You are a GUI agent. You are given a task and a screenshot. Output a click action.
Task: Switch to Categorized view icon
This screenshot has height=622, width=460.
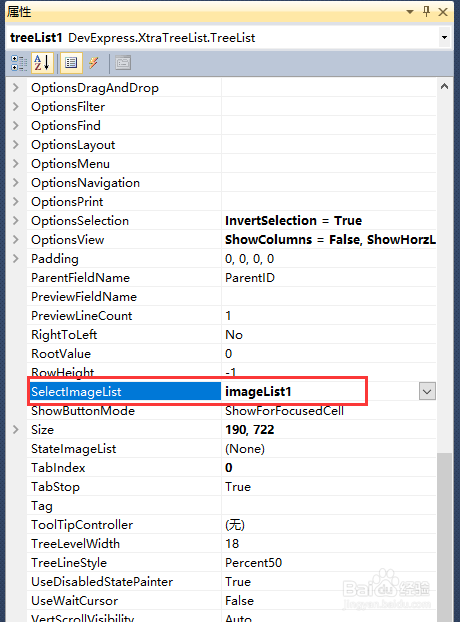click(19, 63)
